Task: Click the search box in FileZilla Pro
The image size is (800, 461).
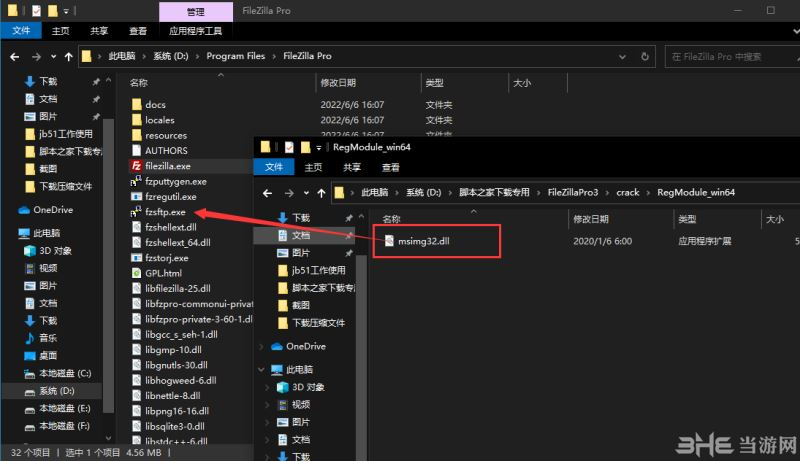Action: [732, 57]
